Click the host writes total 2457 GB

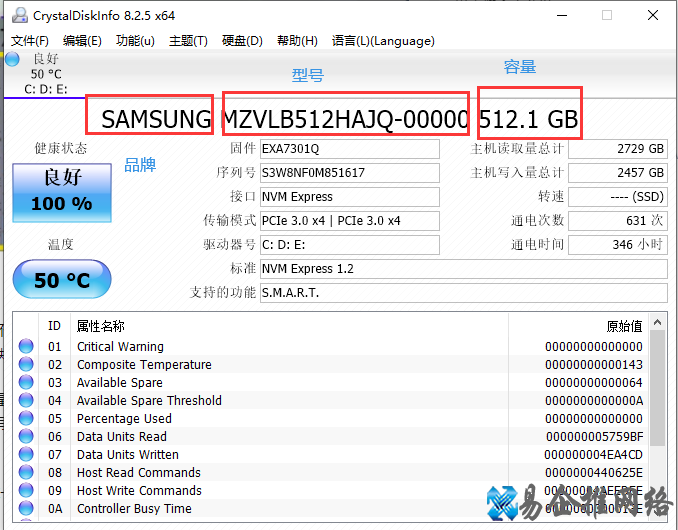pyautogui.click(x=618, y=173)
